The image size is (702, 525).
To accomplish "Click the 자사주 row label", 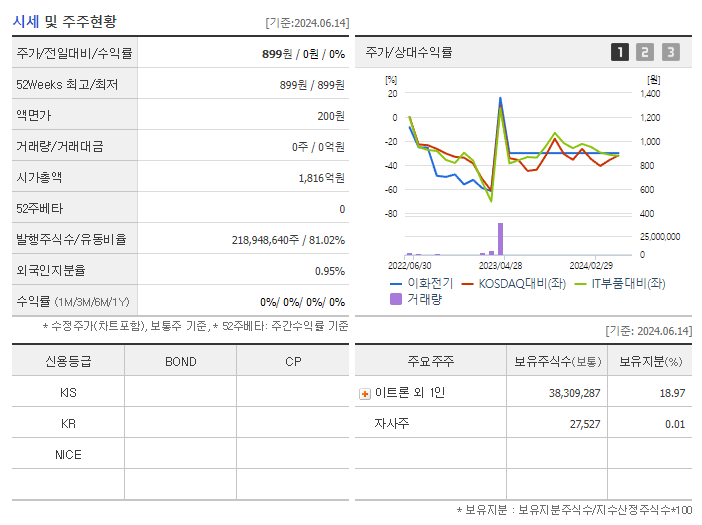I will [392, 423].
